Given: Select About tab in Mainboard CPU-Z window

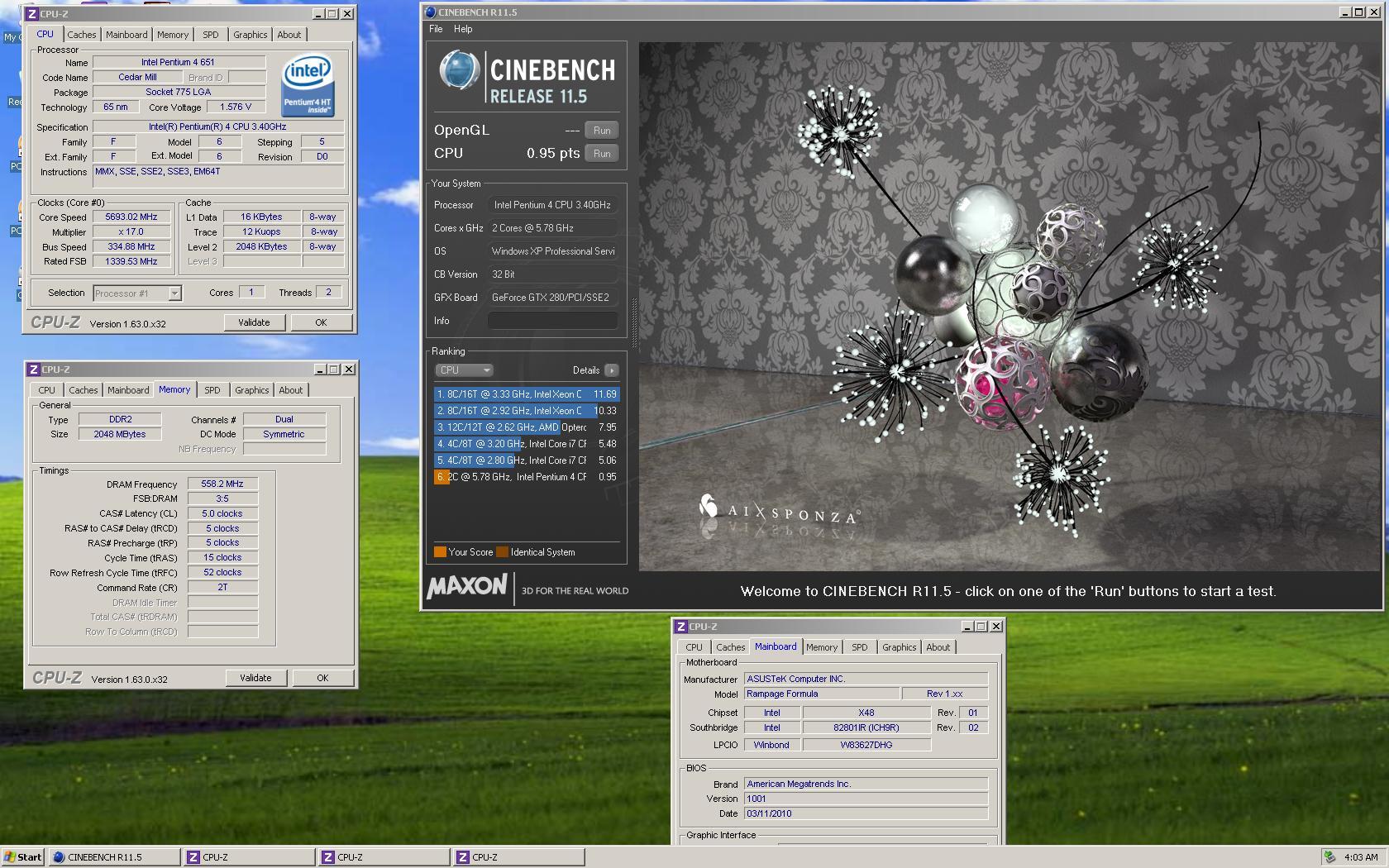Looking at the screenshot, I should [938, 647].
